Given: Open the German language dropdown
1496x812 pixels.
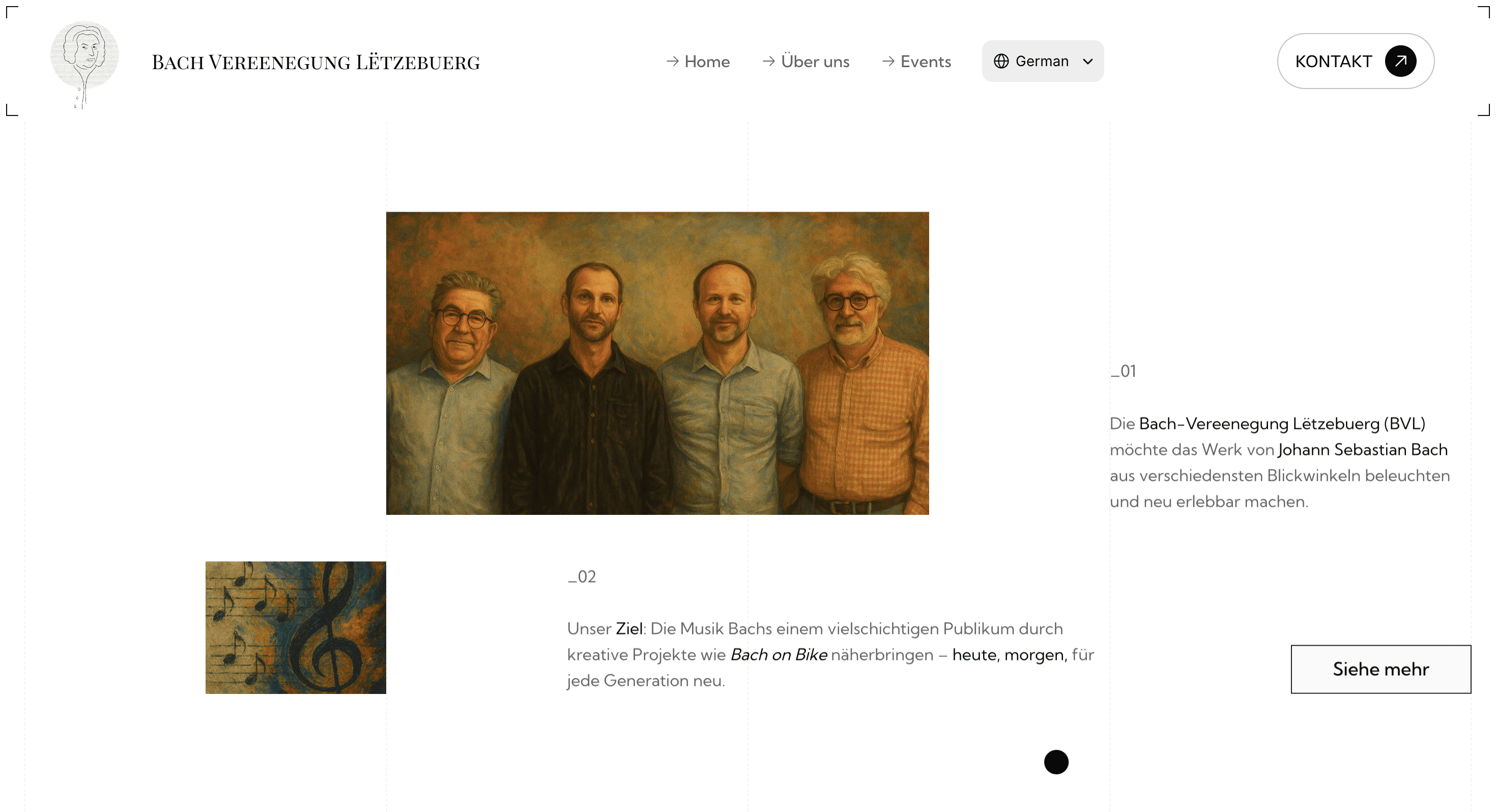Looking at the screenshot, I should click(x=1043, y=61).
